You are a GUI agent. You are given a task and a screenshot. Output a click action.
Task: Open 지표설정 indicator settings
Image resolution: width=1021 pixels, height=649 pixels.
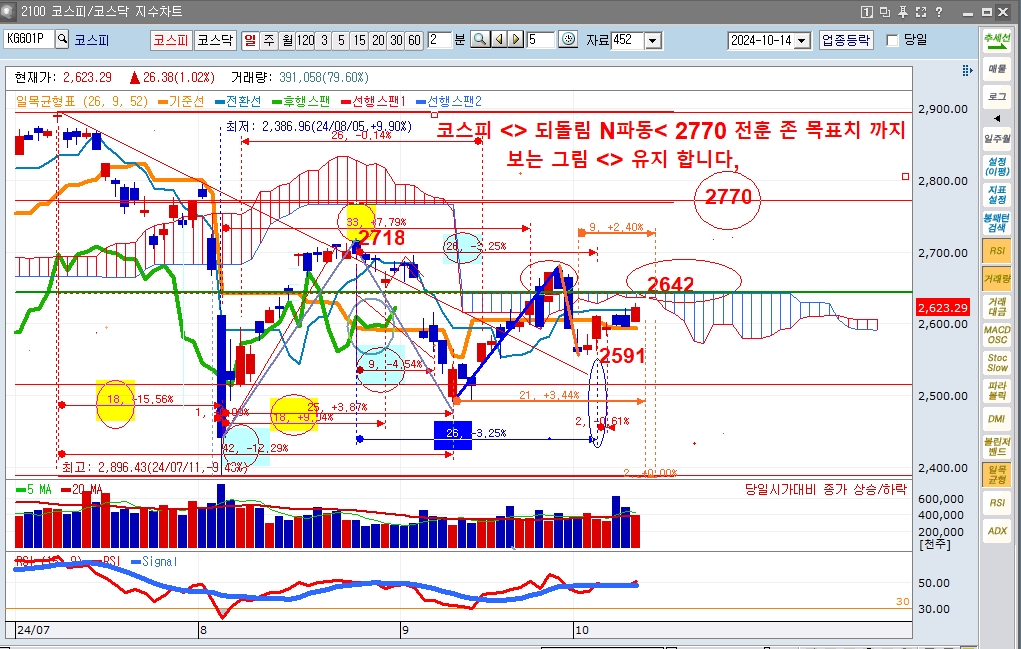tap(997, 195)
